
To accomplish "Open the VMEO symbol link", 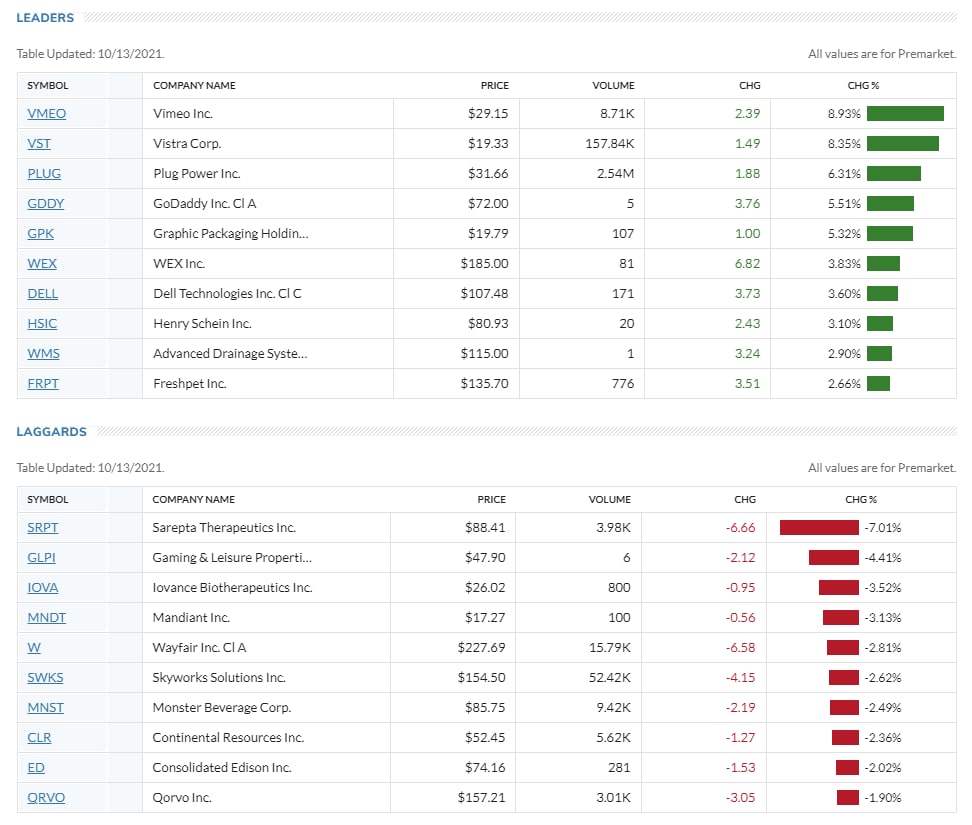I will tap(46, 113).
